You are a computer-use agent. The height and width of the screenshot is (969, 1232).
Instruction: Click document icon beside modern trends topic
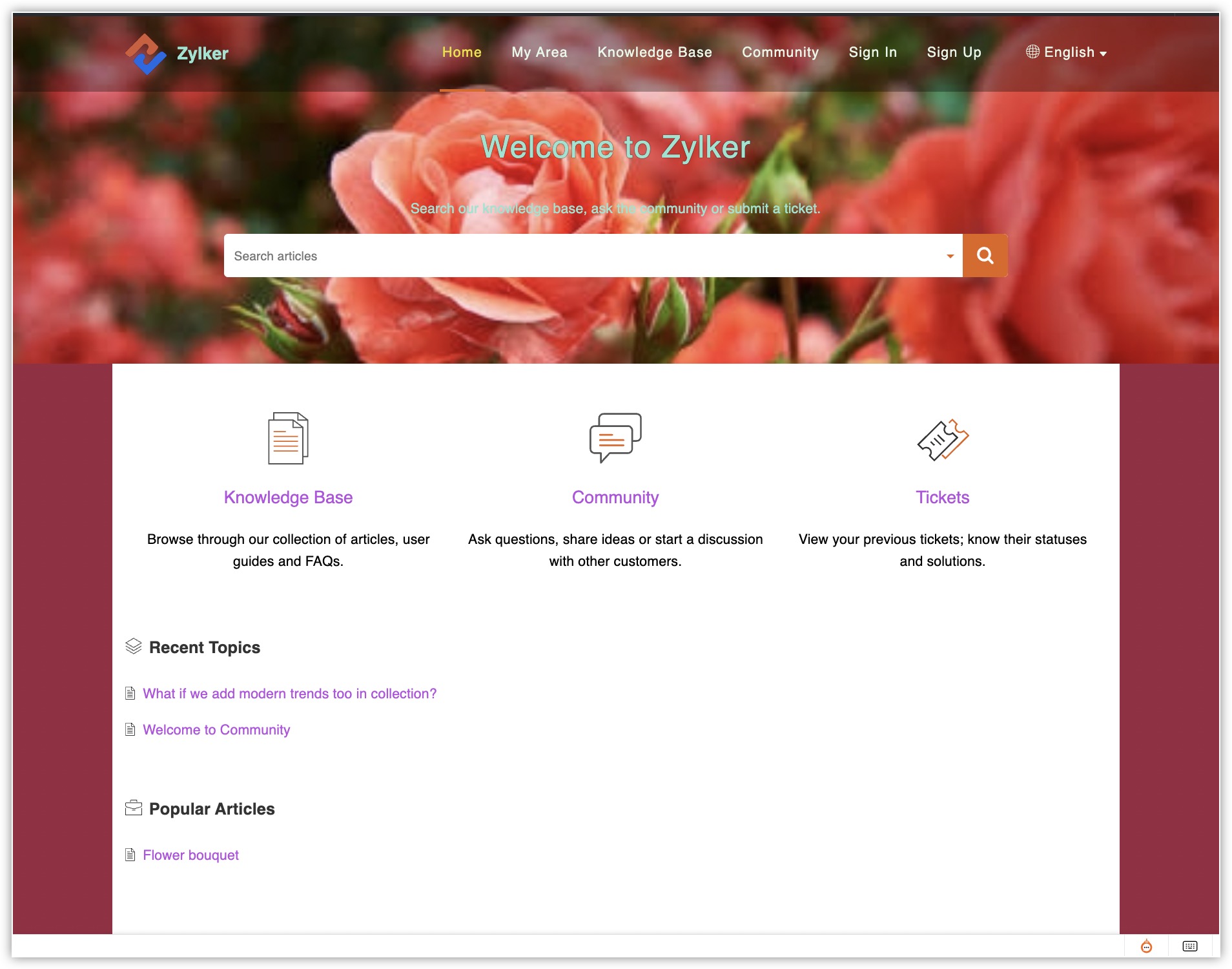coord(130,693)
